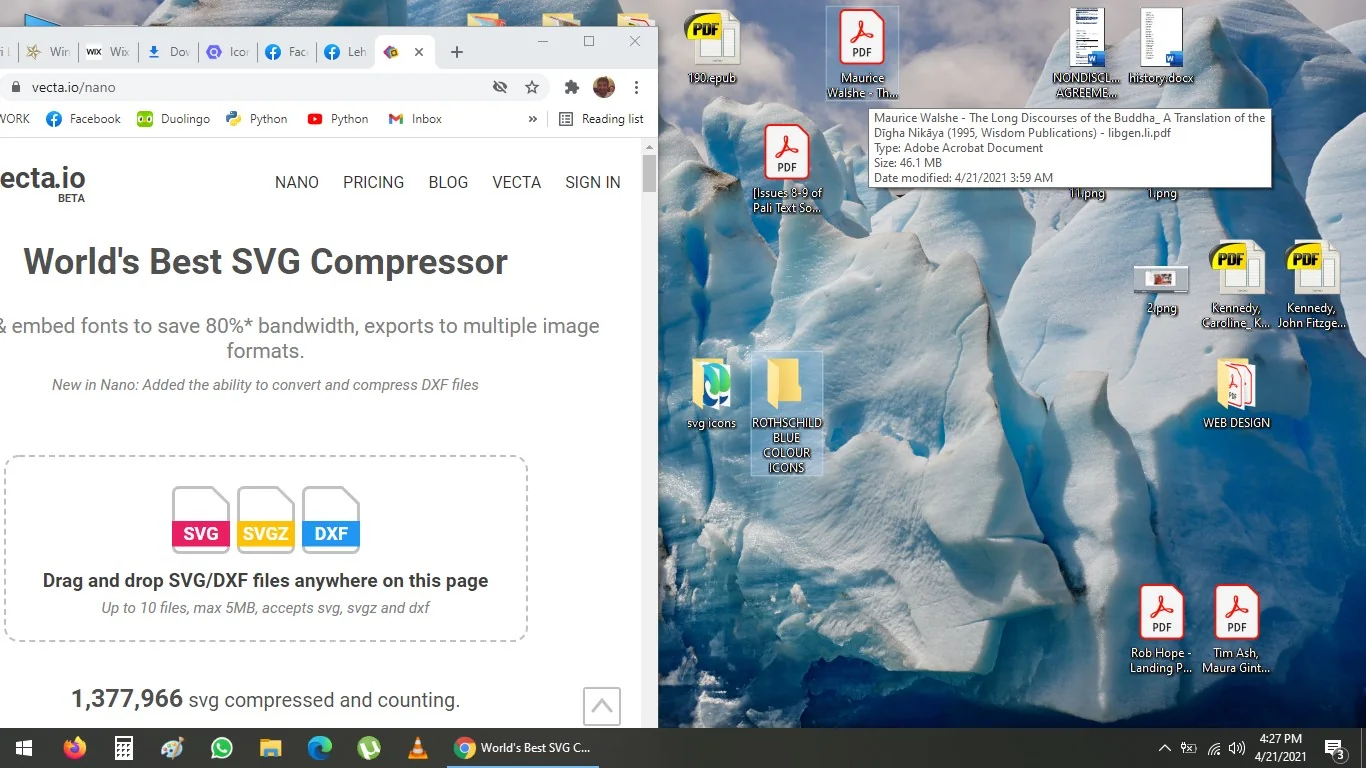
Task: Click the VECTA navigation link
Action: (x=517, y=182)
